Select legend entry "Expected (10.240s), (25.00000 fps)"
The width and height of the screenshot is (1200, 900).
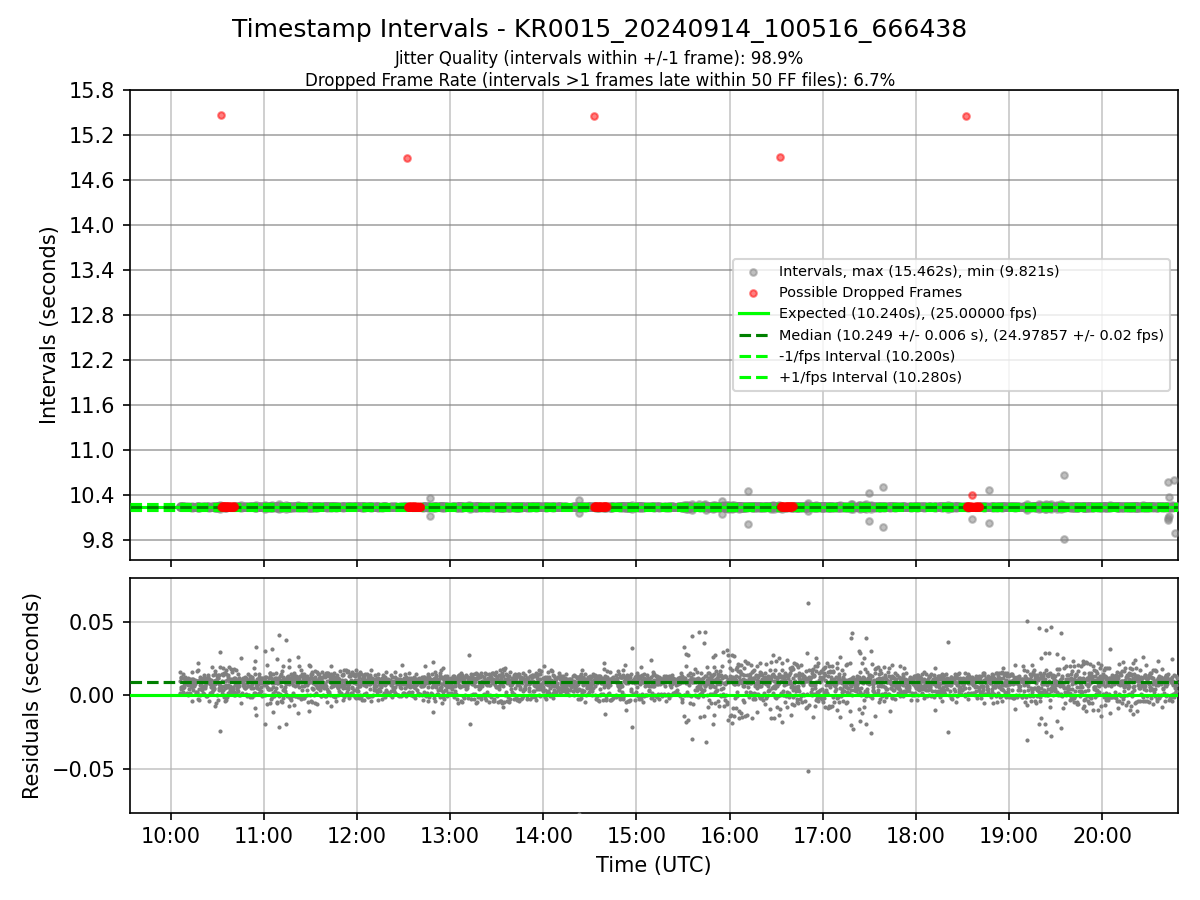coord(907,313)
